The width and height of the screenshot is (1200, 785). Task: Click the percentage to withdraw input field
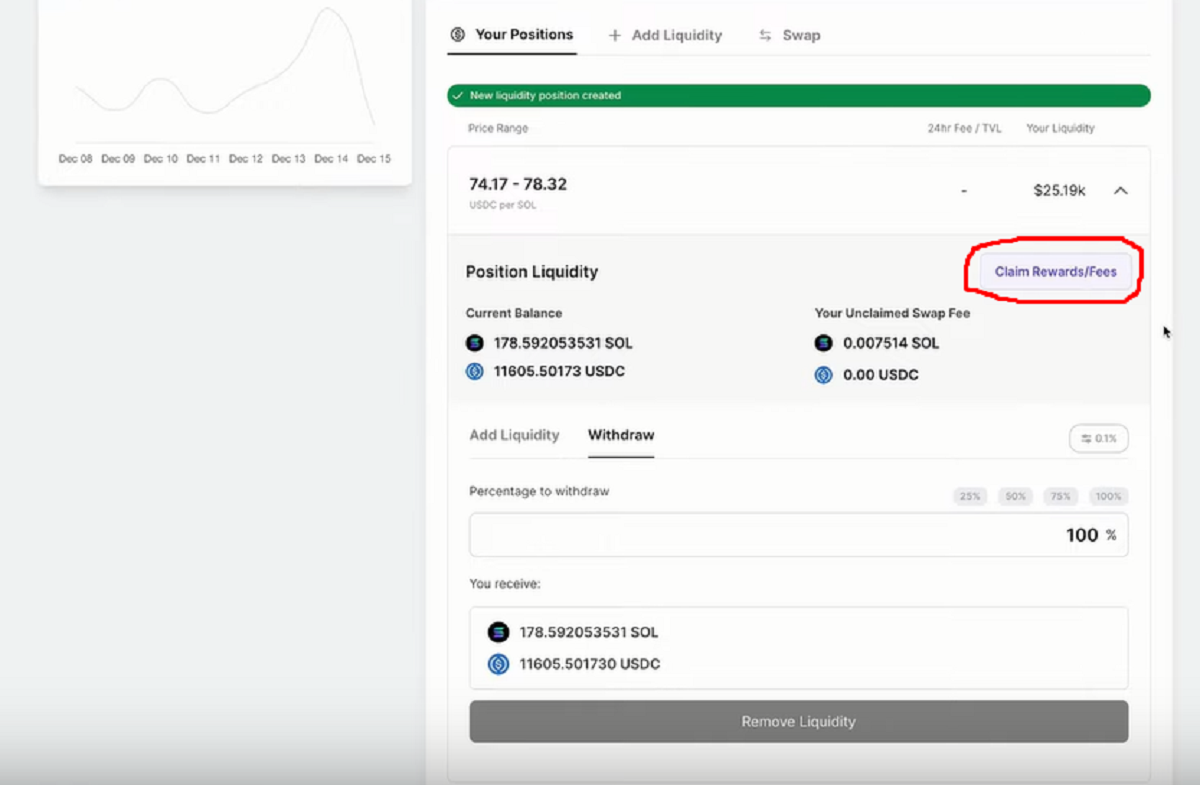click(x=798, y=534)
